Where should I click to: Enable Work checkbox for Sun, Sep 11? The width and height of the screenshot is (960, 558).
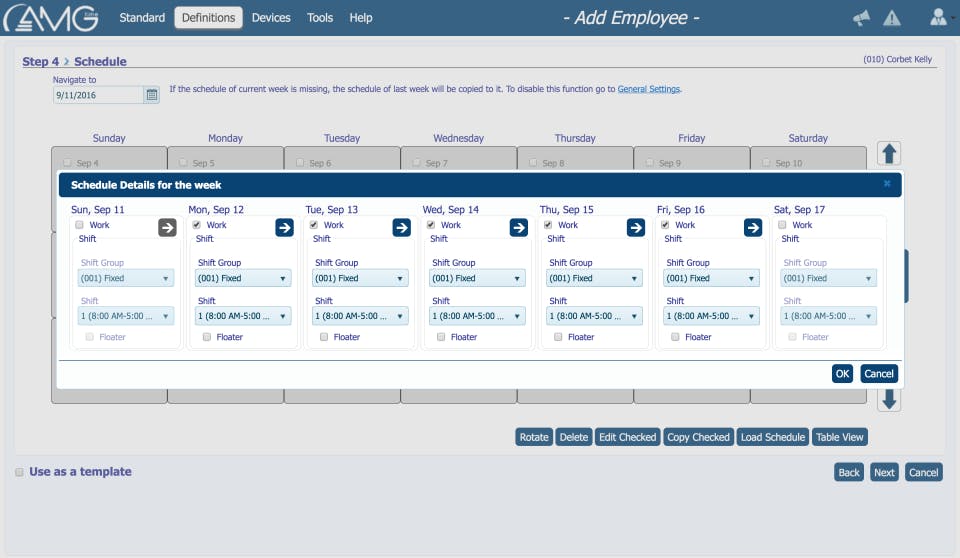tap(80, 225)
